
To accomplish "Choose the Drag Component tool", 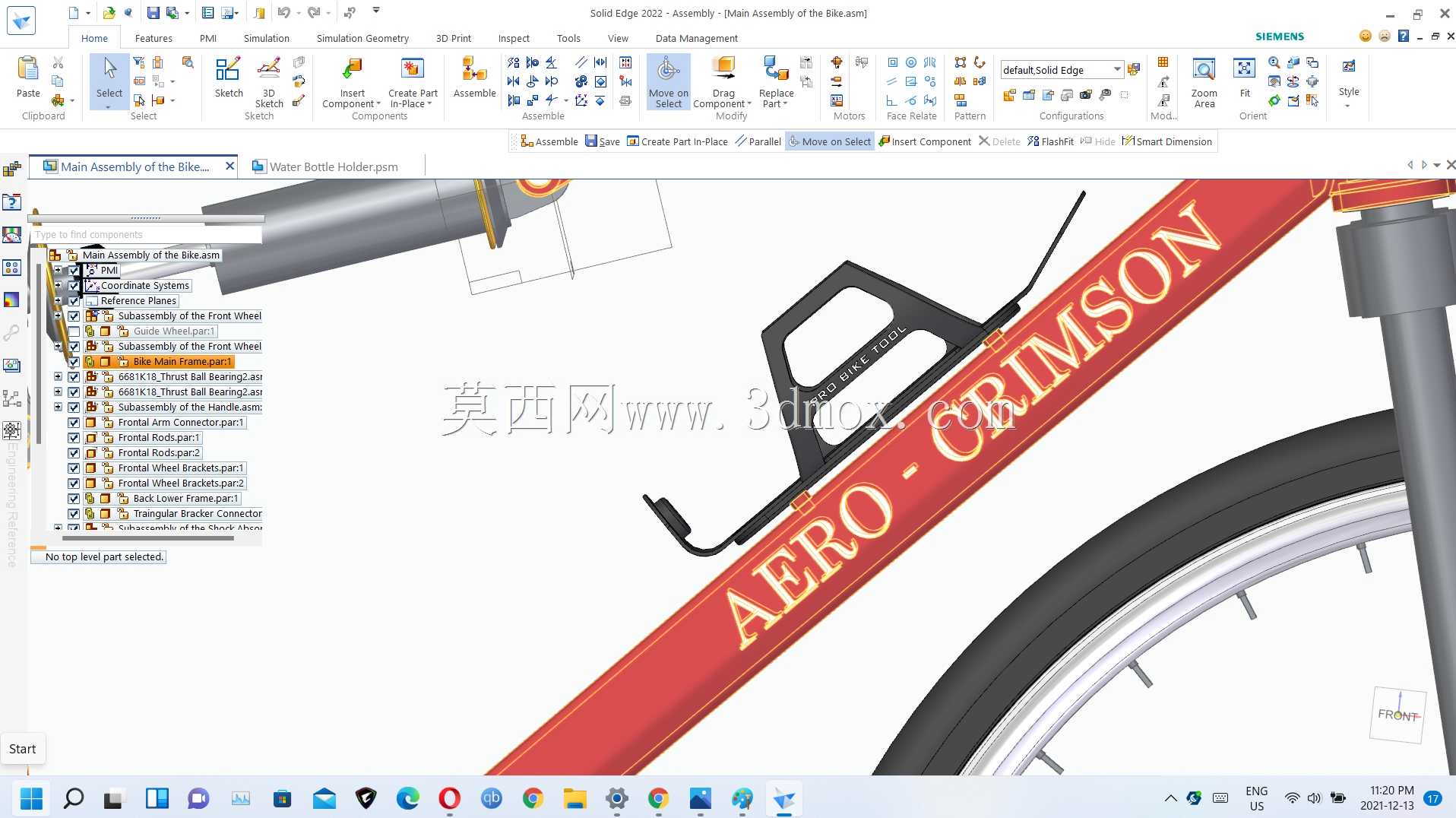I will click(723, 69).
